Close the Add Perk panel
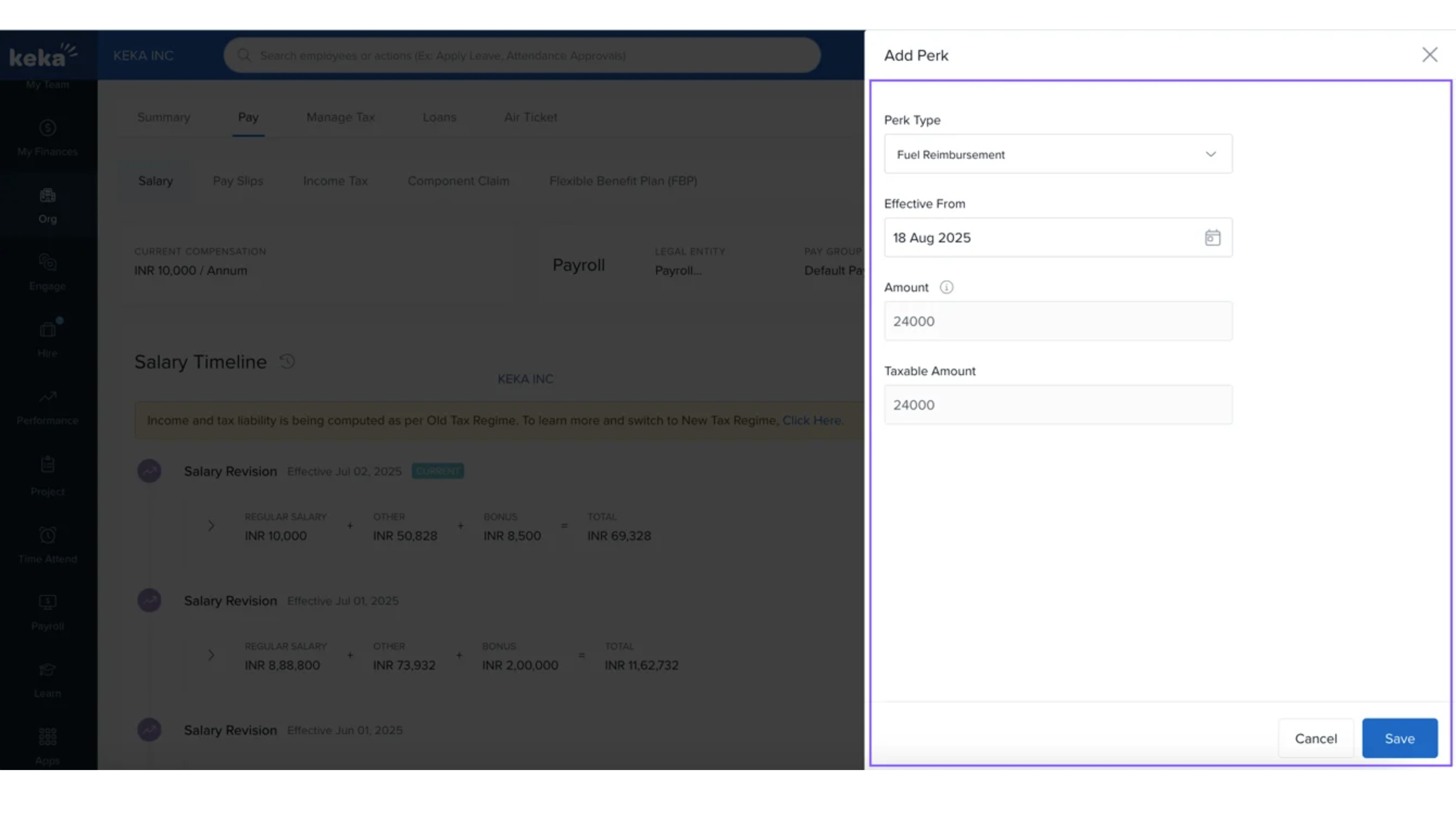Image resolution: width=1456 pixels, height=819 pixels. click(1430, 55)
